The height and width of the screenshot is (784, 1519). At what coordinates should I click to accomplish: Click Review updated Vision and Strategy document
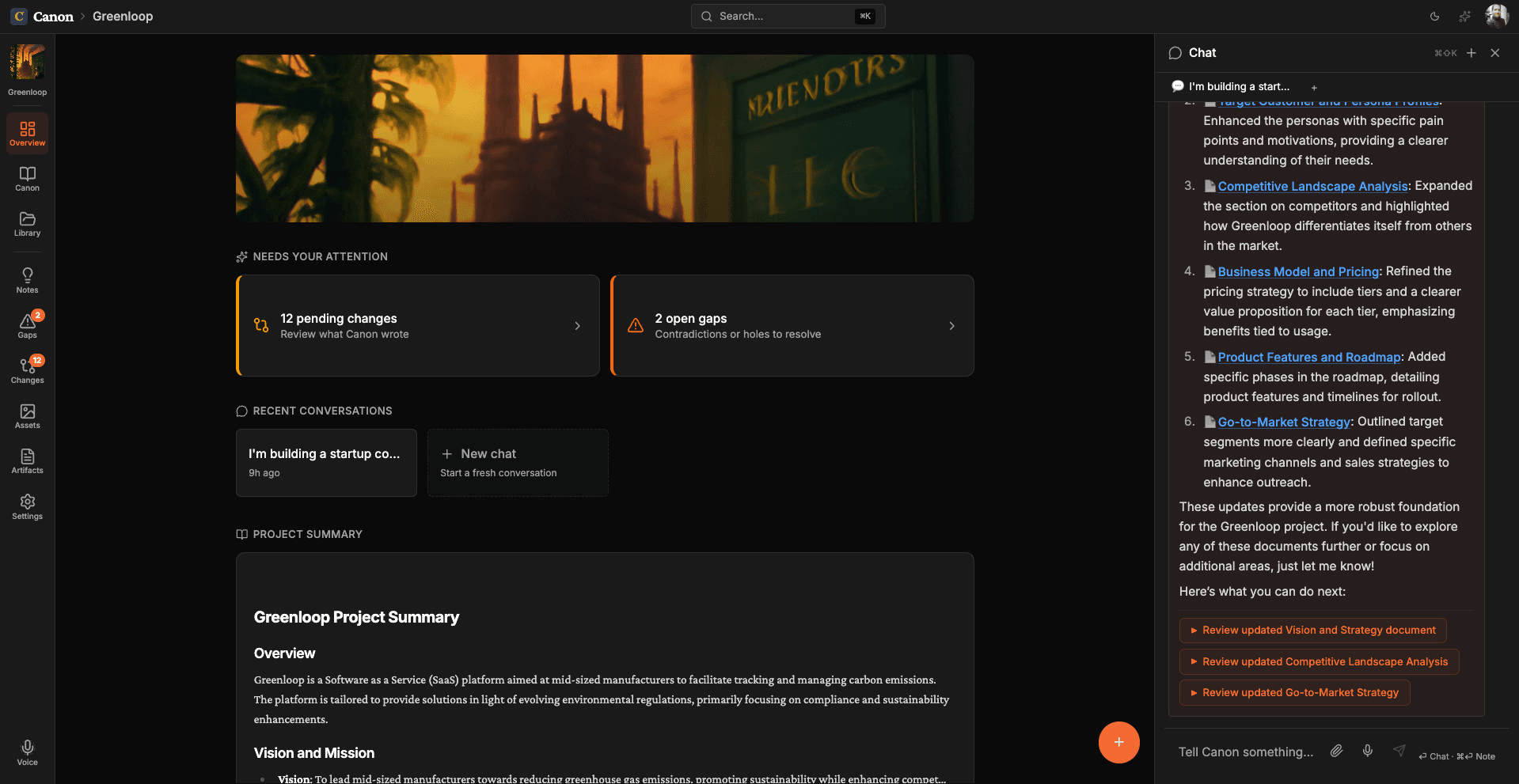pyautogui.click(x=1312, y=631)
